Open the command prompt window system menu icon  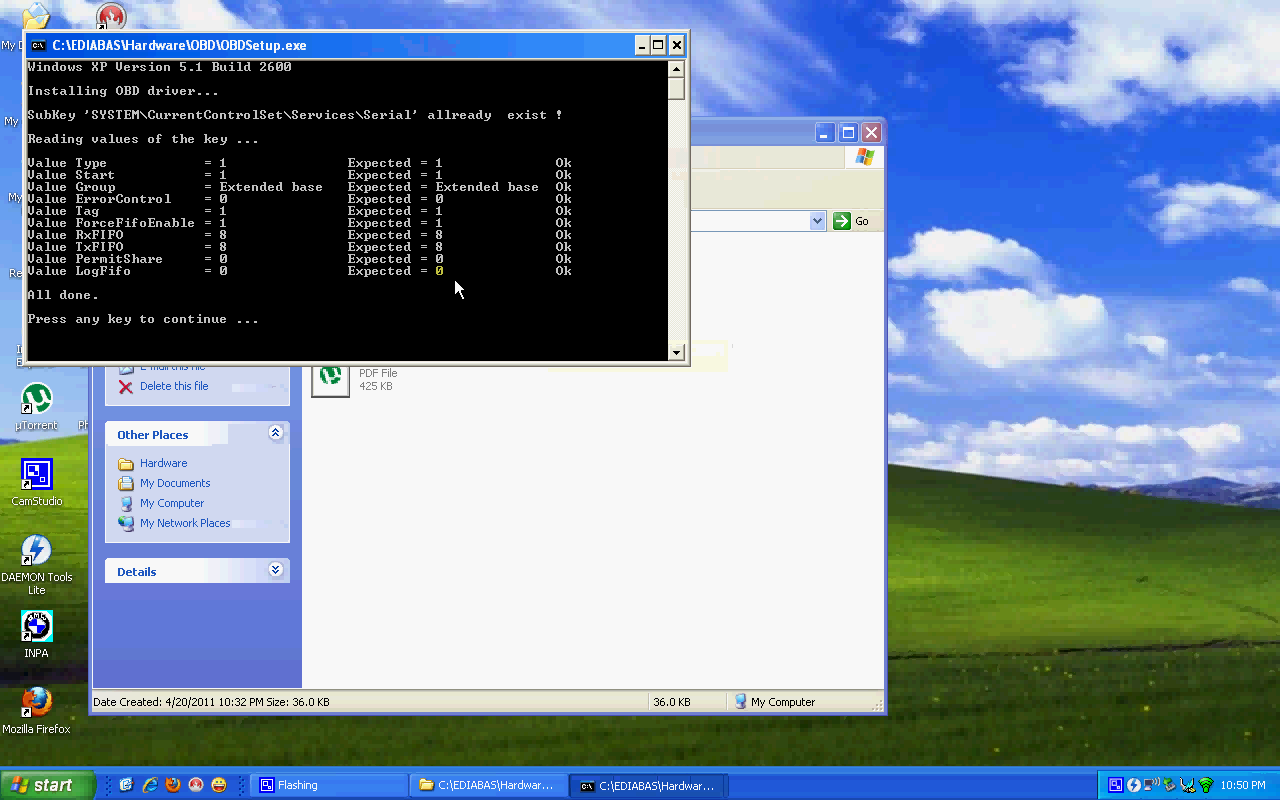pos(38,45)
